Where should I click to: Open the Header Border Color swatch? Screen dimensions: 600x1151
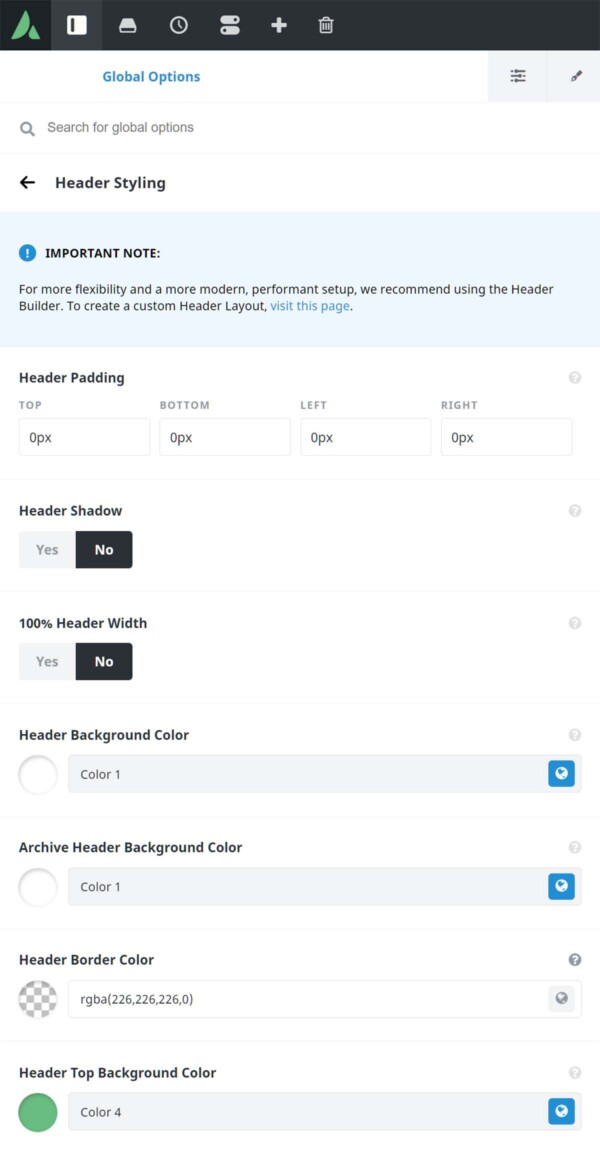(x=37, y=998)
